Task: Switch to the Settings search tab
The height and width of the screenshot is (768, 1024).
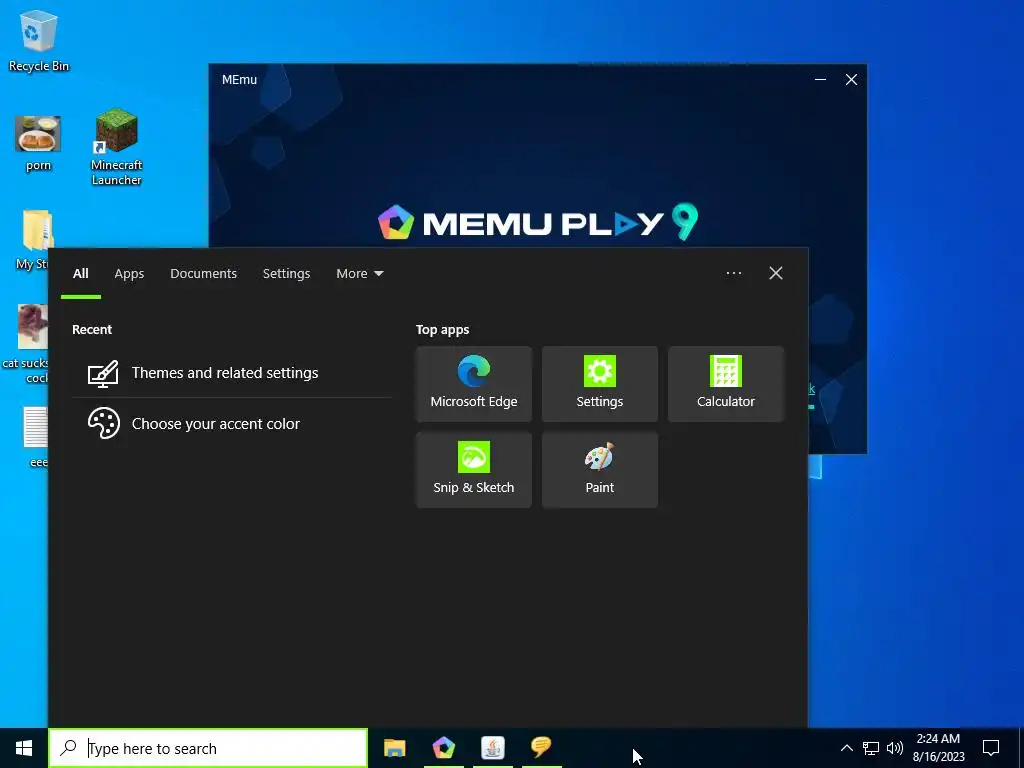Action: [286, 274]
